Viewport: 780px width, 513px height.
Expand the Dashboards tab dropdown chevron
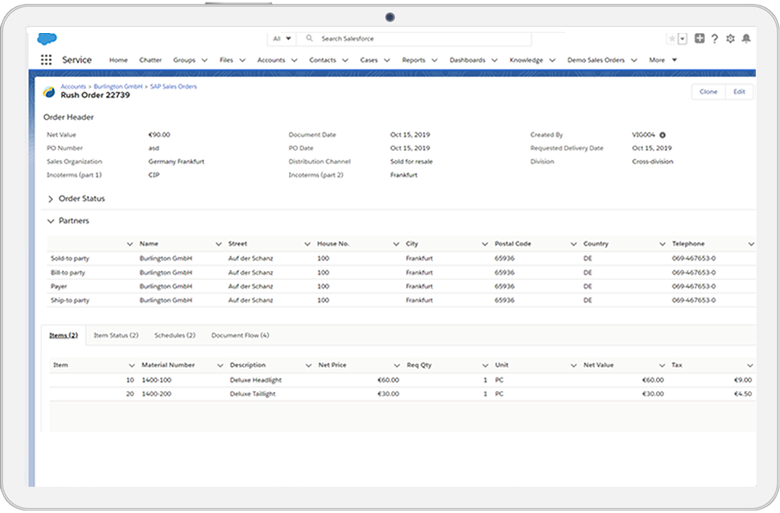[494, 60]
